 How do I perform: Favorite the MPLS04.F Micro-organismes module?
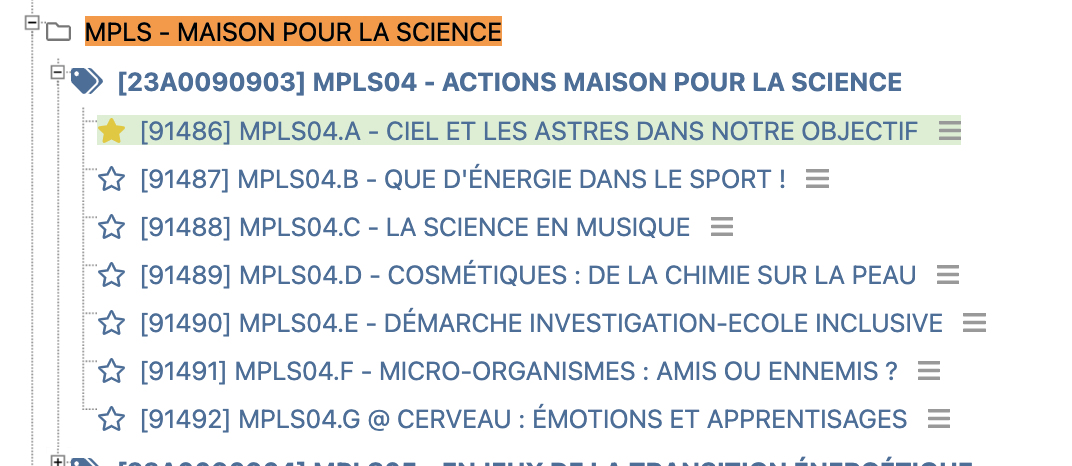[x=111, y=371]
